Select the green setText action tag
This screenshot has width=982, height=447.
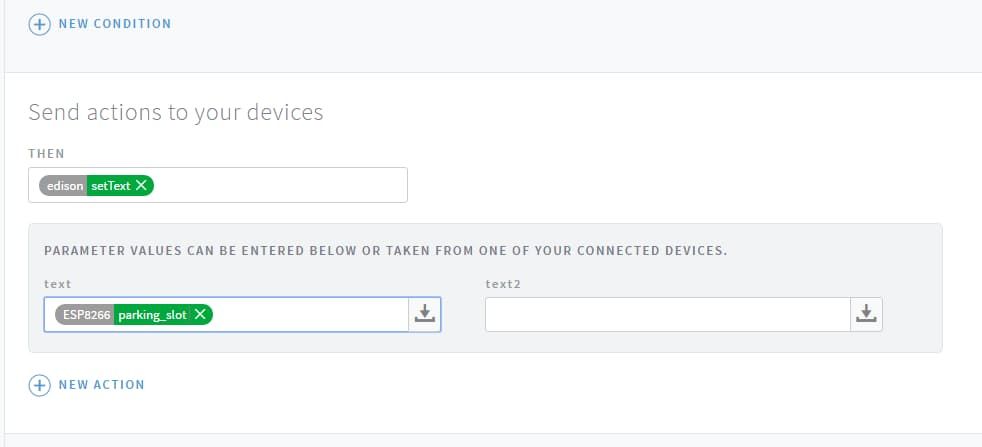[110, 185]
